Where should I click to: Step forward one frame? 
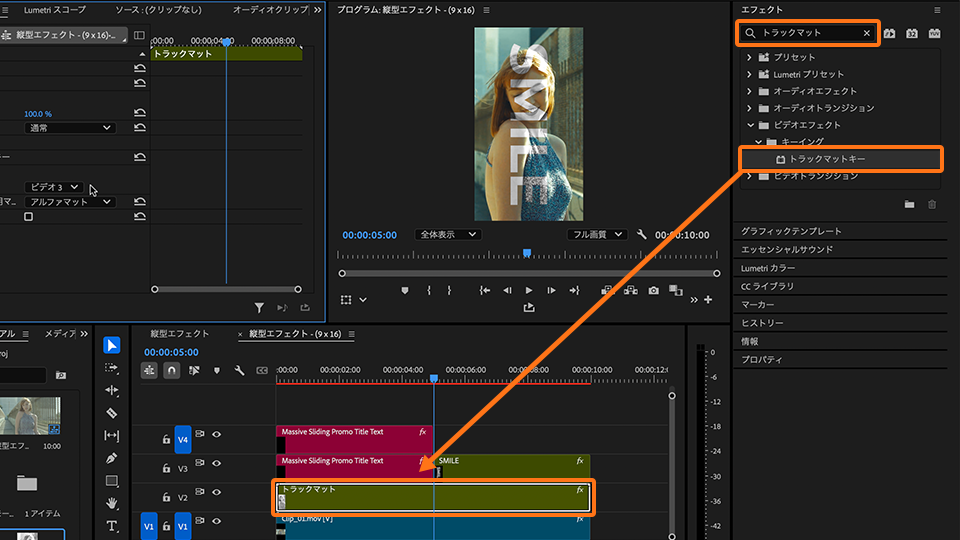pos(551,291)
